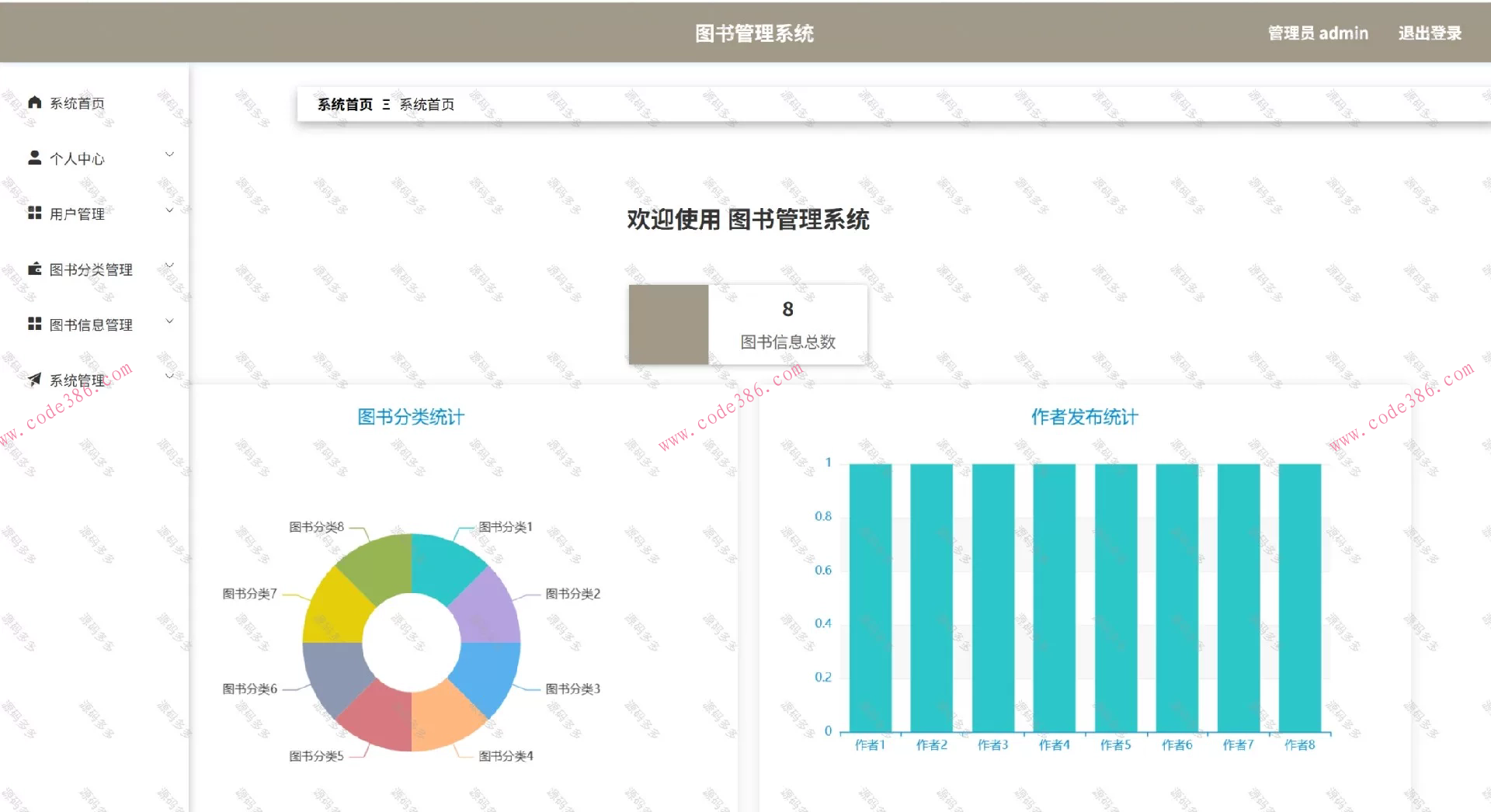Viewport: 1491px width, 812px height.
Task: Open the 图书信息管理 menu item
Action: pyautogui.click(x=91, y=324)
